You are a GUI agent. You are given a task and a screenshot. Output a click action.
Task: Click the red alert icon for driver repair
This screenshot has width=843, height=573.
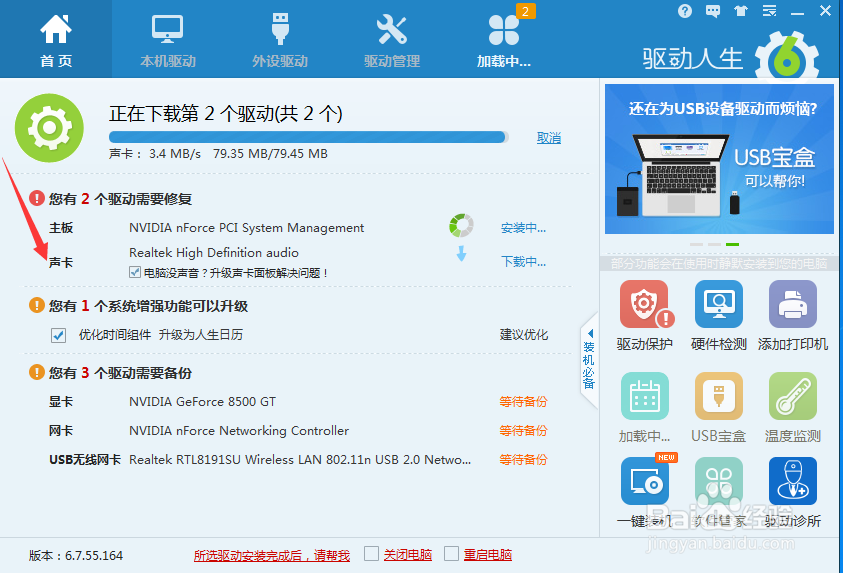pos(37,198)
